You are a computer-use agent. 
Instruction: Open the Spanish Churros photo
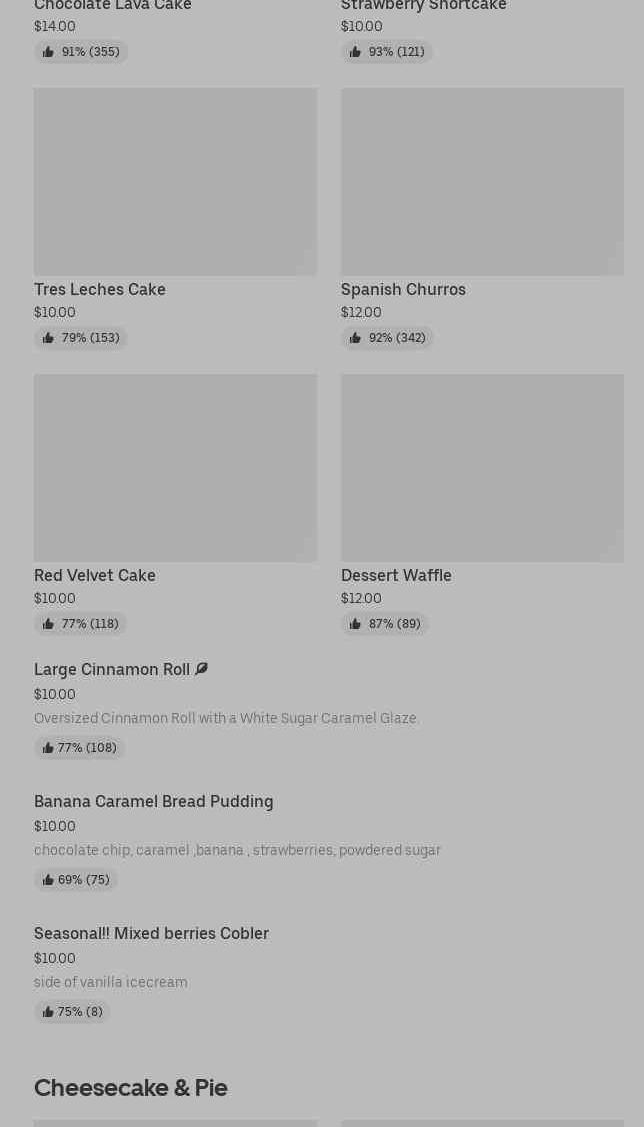(x=482, y=181)
